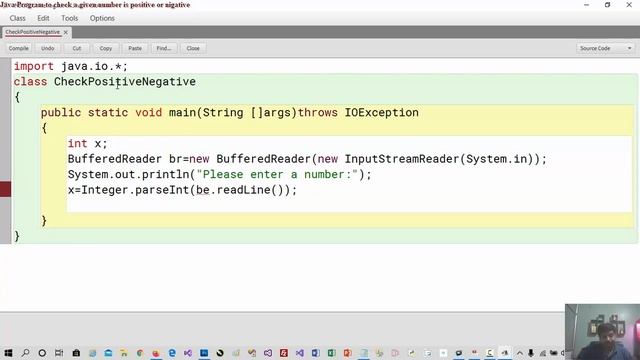Open Microsoft Word from the taskbar
Screen dimensions: 640x360
pos(316,353)
